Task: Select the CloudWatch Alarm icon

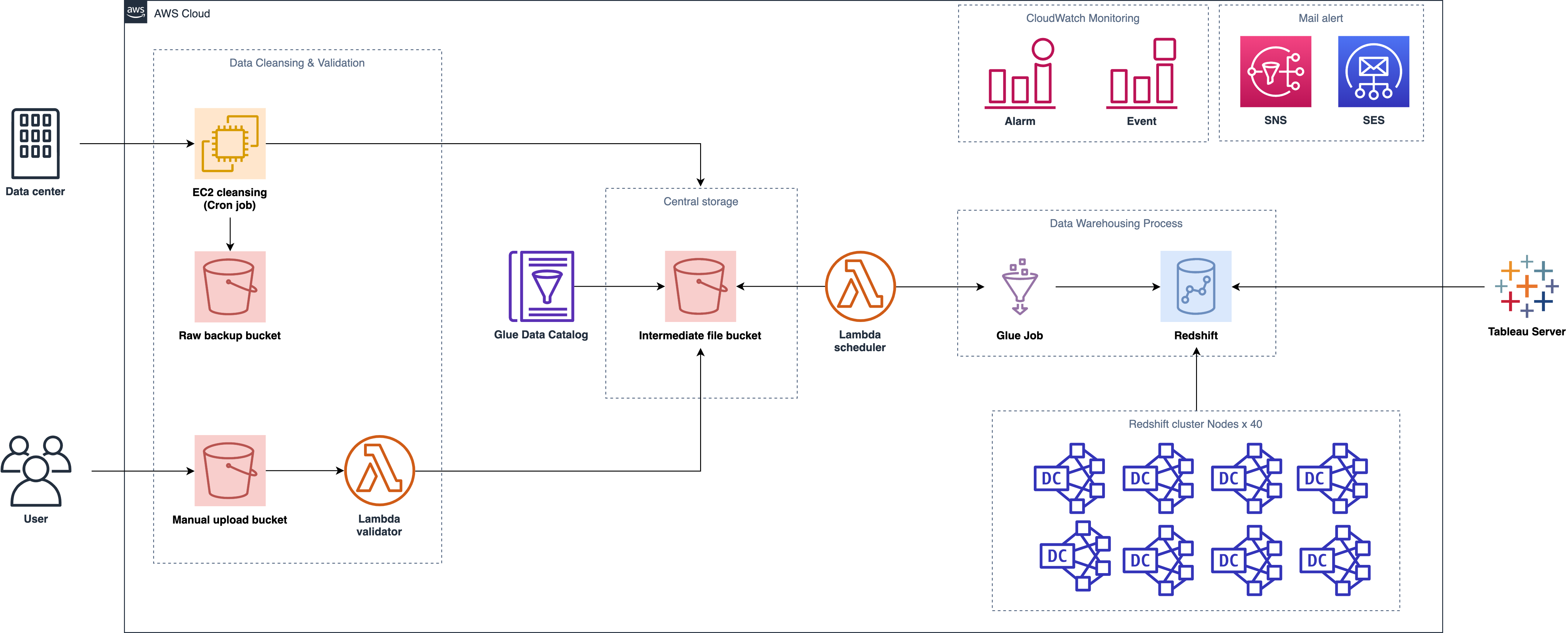Action: point(1020,73)
